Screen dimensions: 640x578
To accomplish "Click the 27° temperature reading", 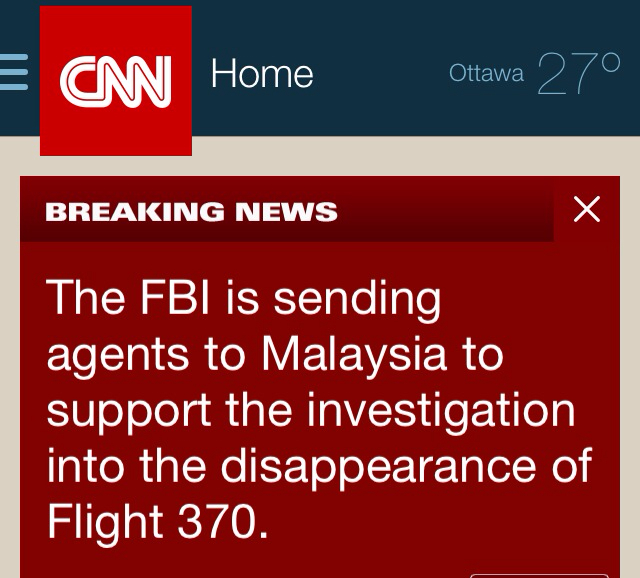I will coord(578,74).
